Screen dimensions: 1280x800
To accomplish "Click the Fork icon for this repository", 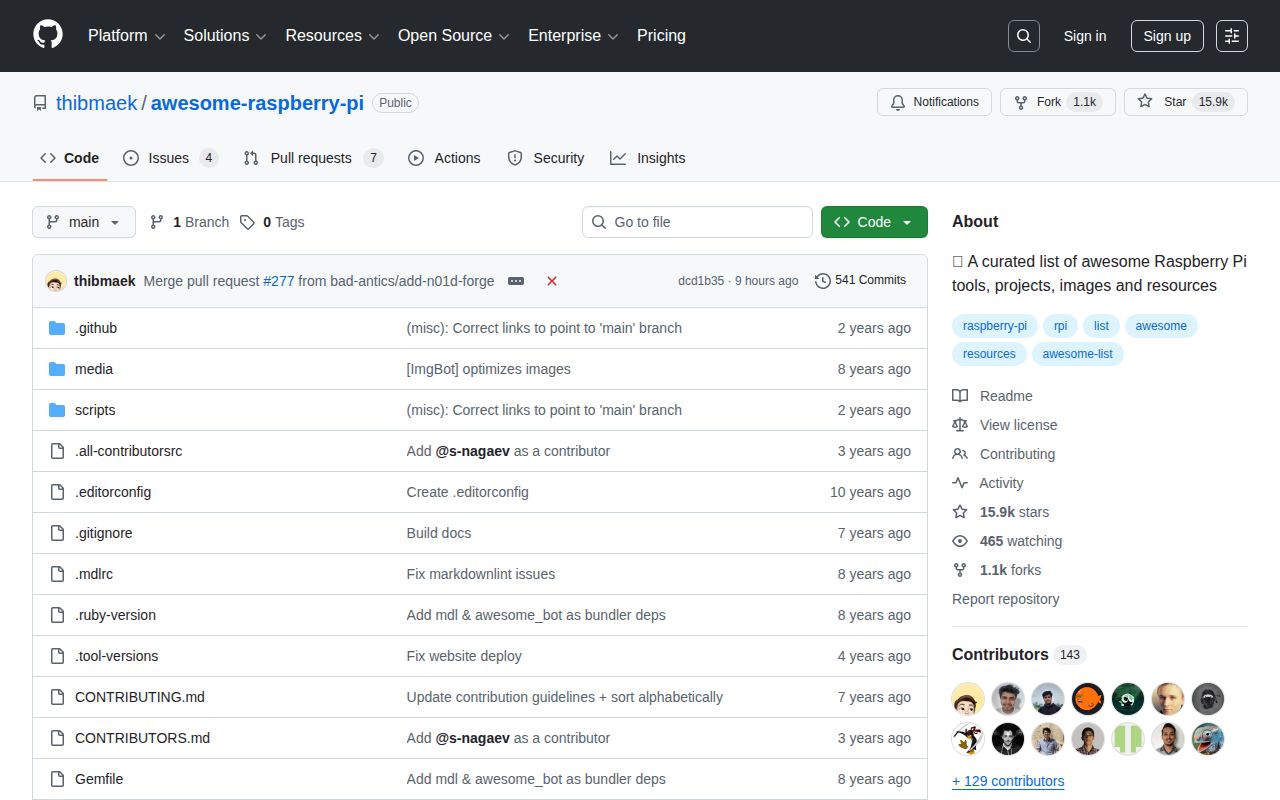I will point(1020,101).
